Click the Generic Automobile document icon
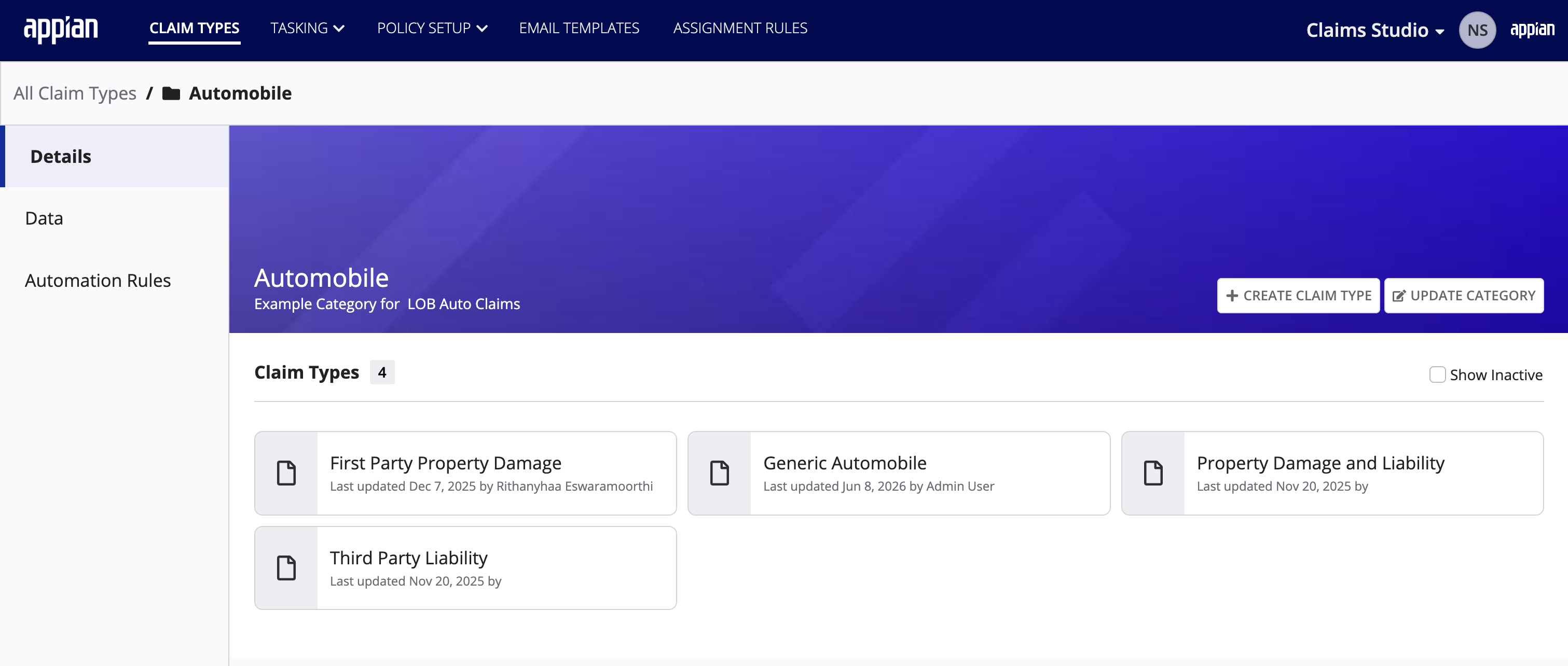Viewport: 1568px width, 666px height. pos(720,473)
